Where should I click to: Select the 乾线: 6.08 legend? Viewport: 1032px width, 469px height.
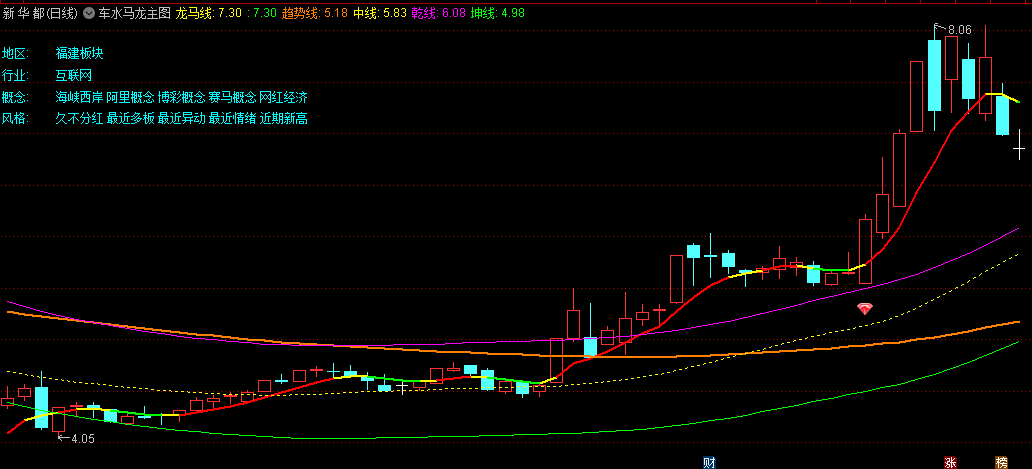pyautogui.click(x=436, y=13)
